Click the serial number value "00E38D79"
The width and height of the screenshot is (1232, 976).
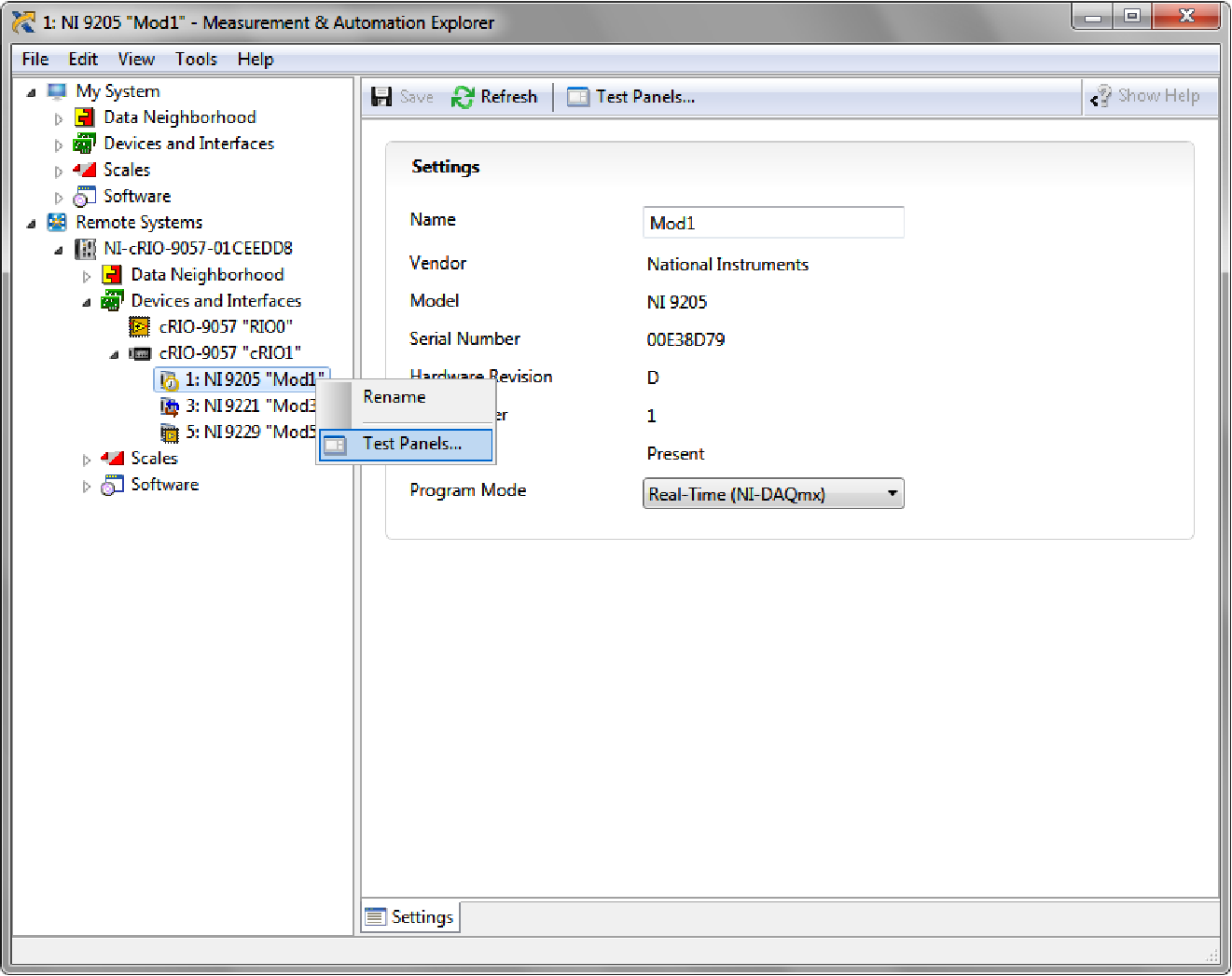685,340
